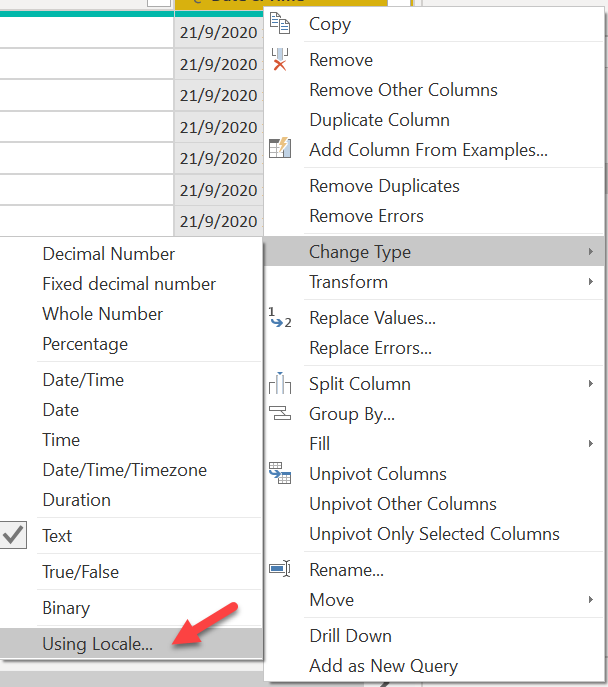Viewport: 608px width, 687px height.
Task: Set type to Time only
Action: (61, 440)
